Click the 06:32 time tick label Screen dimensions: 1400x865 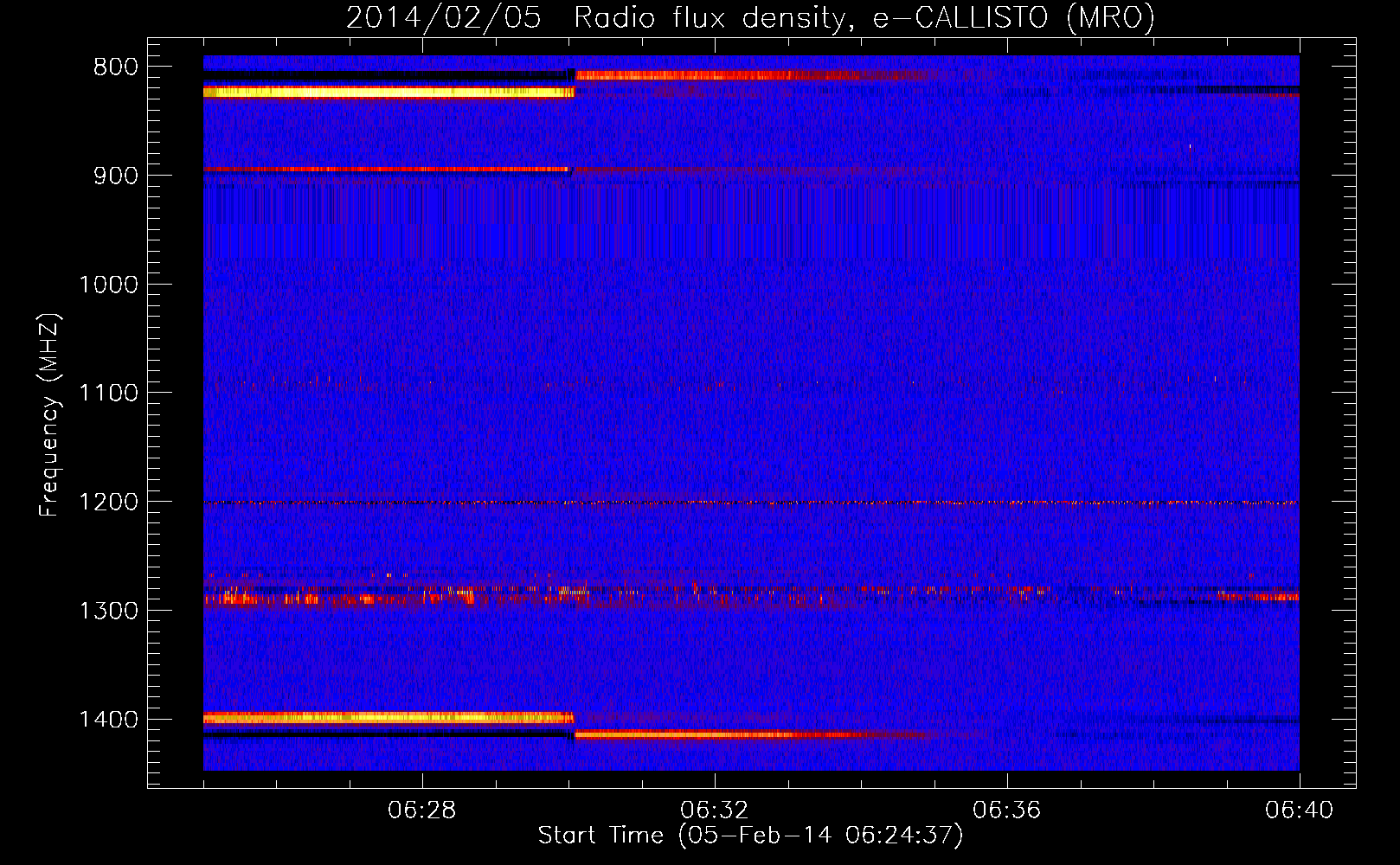[715, 811]
